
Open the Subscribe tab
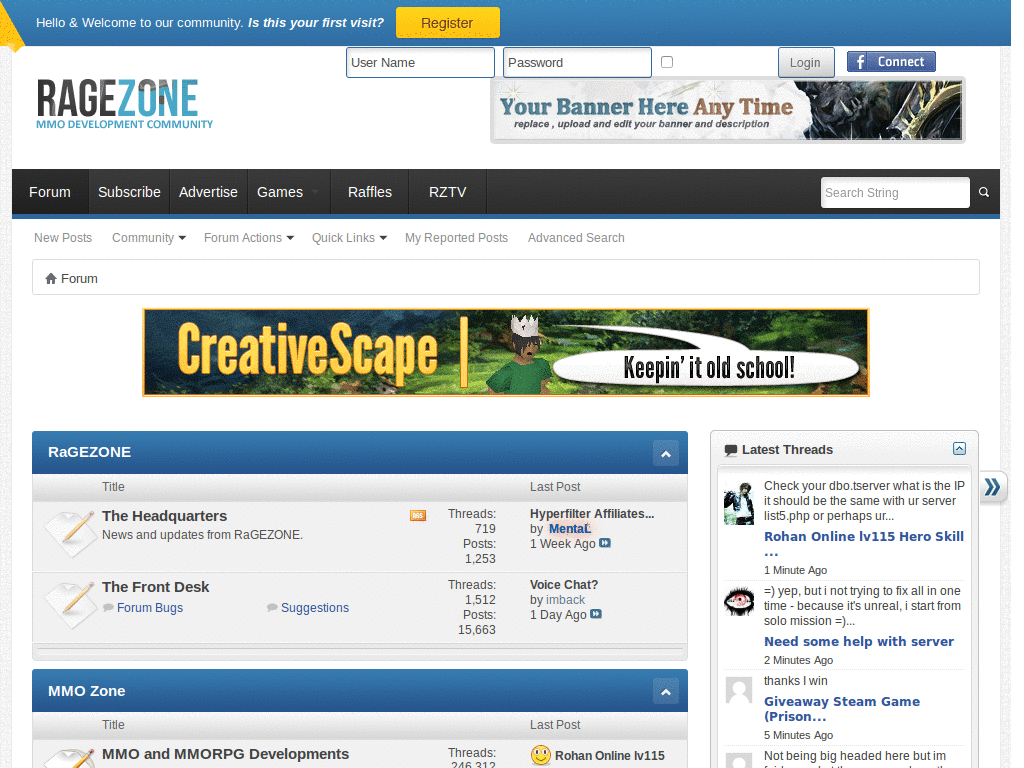pyautogui.click(x=129, y=192)
